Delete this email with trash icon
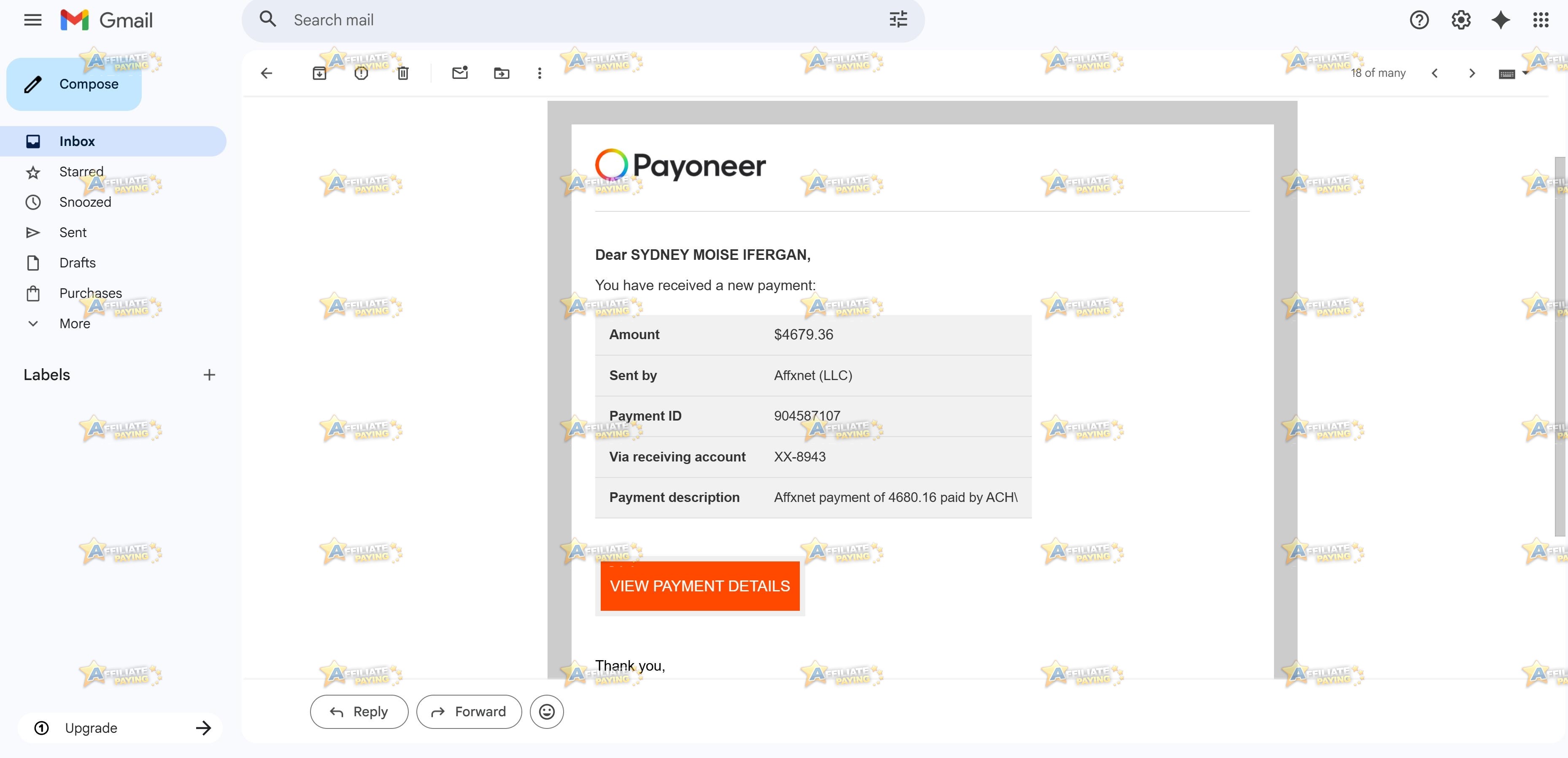 click(403, 73)
